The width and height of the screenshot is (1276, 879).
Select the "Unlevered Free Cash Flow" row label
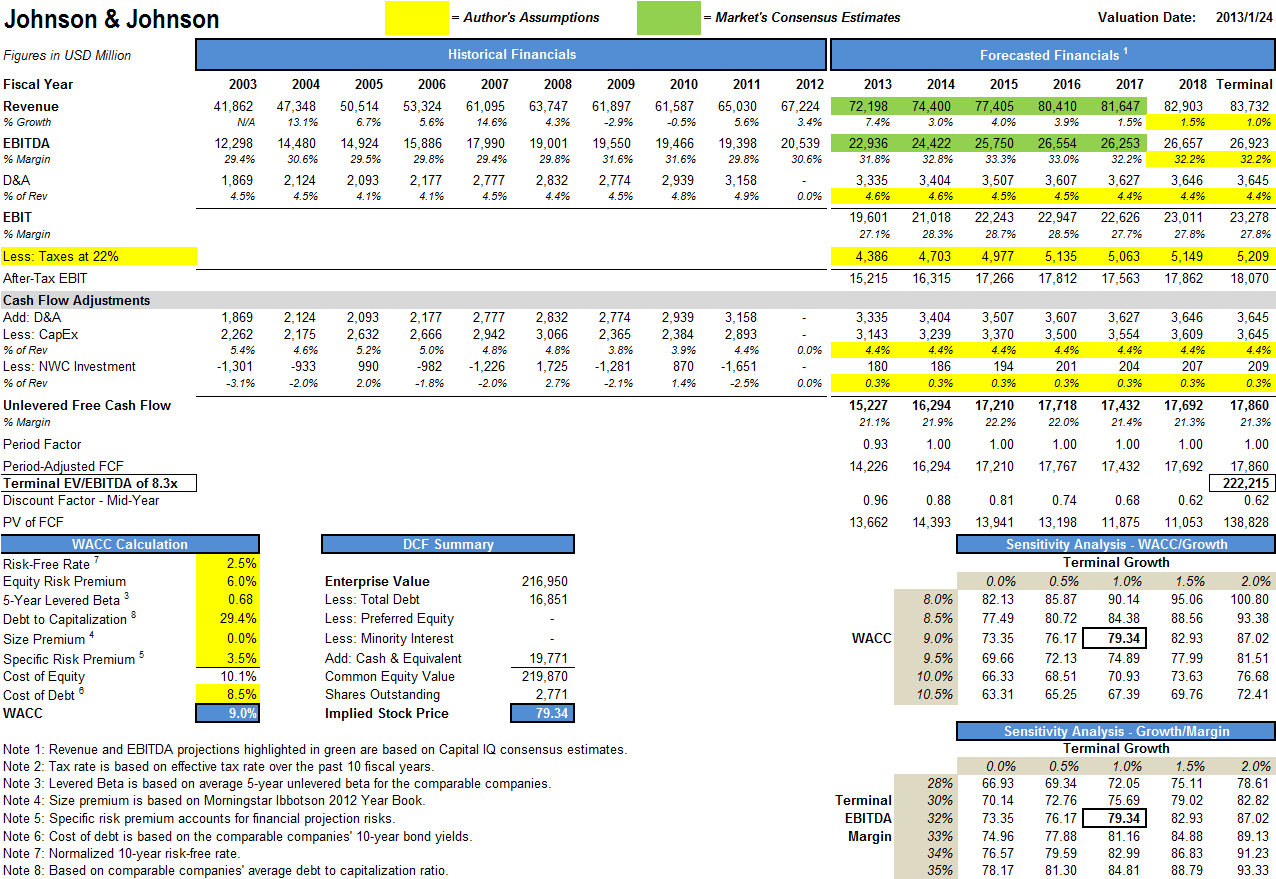point(87,405)
